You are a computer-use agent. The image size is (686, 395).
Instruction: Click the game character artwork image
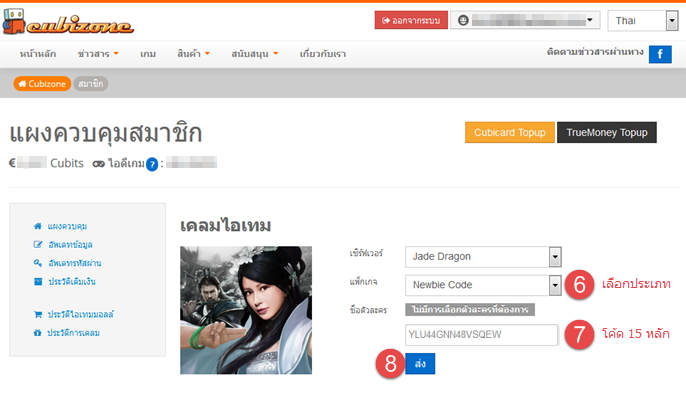click(x=246, y=310)
